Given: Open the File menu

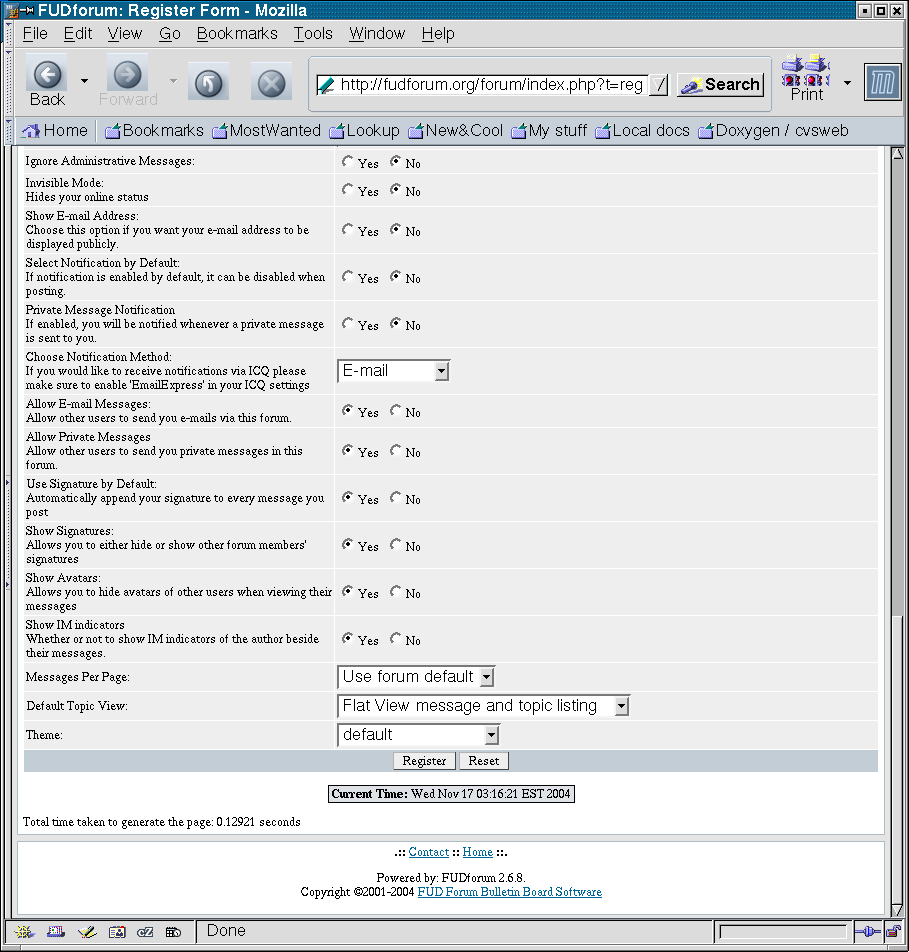Looking at the screenshot, I should pyautogui.click(x=35, y=34).
